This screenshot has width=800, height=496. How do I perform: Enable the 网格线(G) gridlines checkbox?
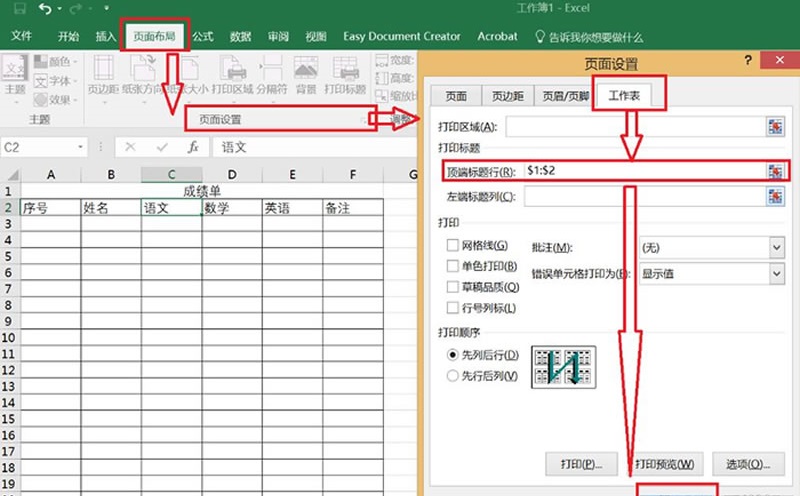click(452, 245)
